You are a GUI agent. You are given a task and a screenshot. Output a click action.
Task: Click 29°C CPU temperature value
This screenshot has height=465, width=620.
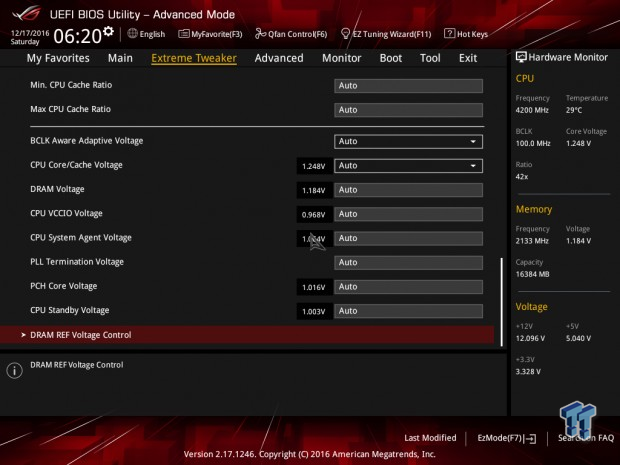tap(574, 110)
